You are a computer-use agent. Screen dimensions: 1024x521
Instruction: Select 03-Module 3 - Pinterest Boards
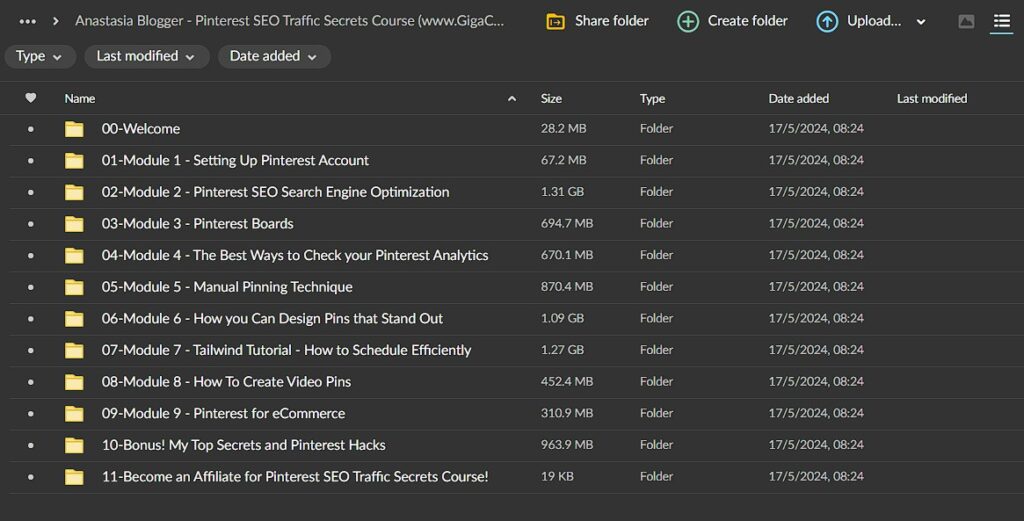197,223
